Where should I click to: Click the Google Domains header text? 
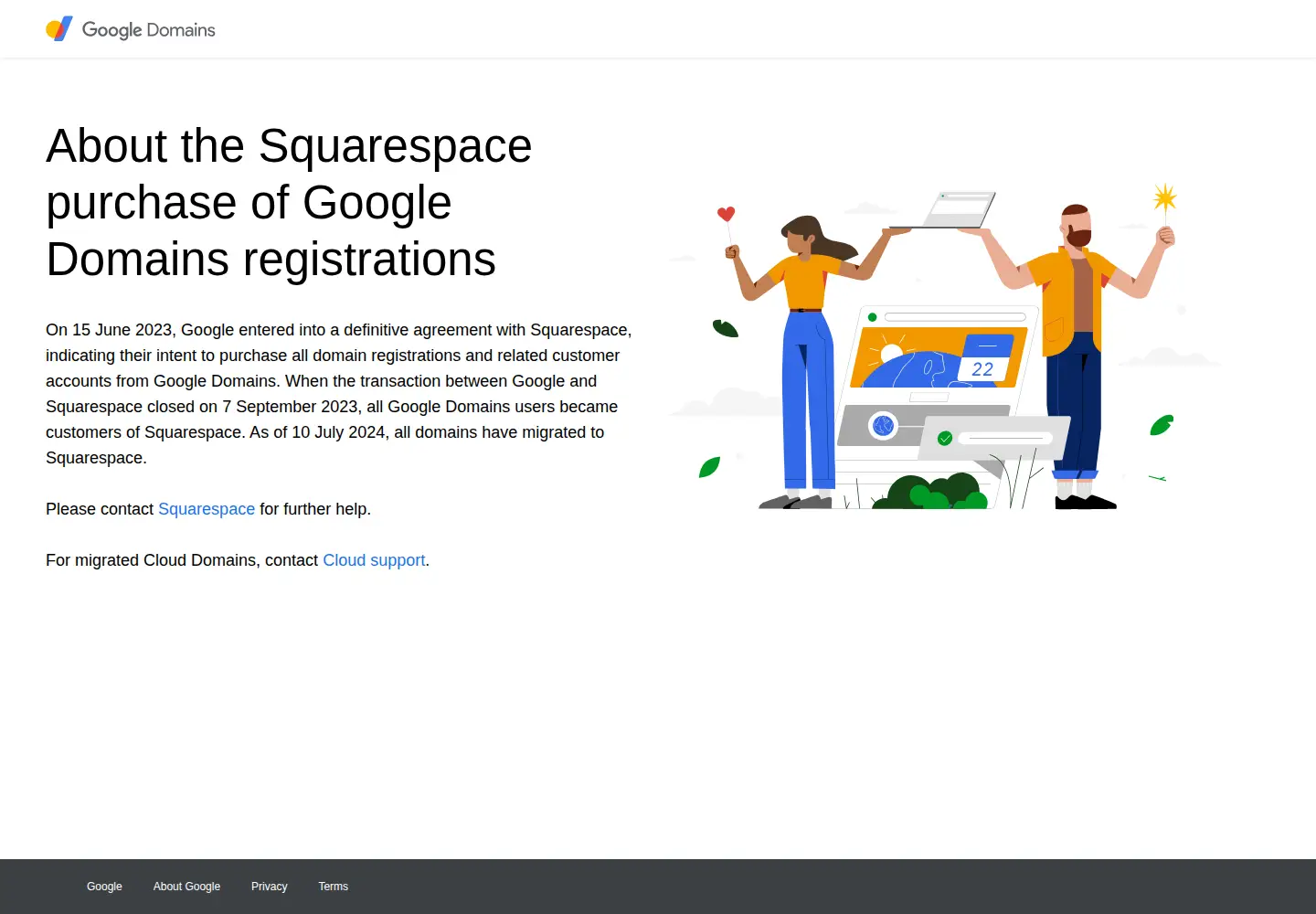149,30
